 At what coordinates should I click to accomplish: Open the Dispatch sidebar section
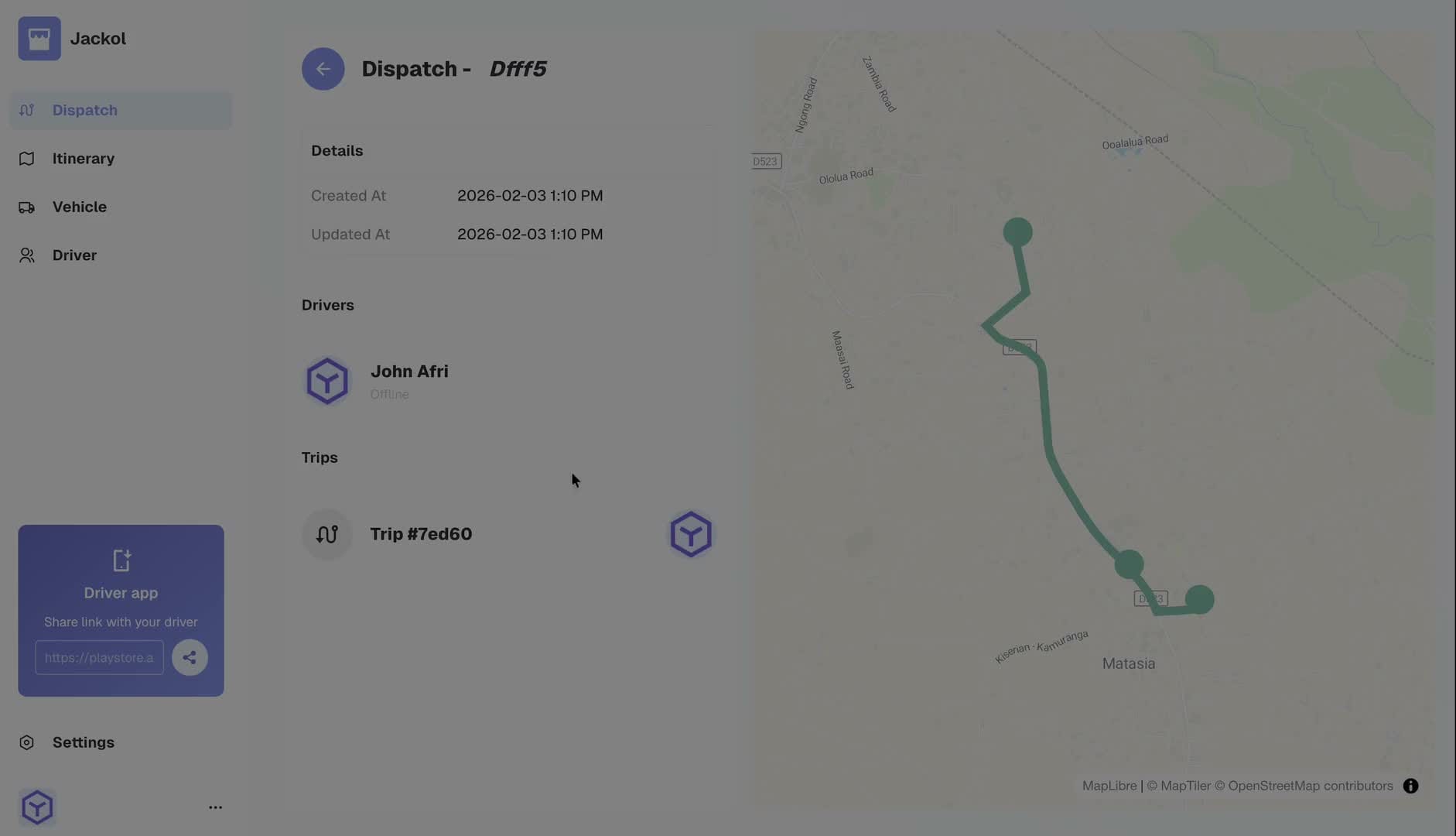pyautogui.click(x=120, y=111)
